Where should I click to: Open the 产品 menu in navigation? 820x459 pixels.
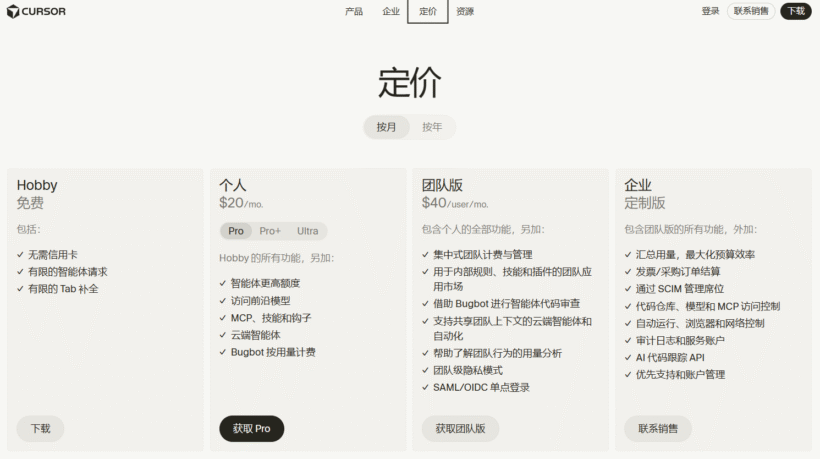[x=354, y=11]
